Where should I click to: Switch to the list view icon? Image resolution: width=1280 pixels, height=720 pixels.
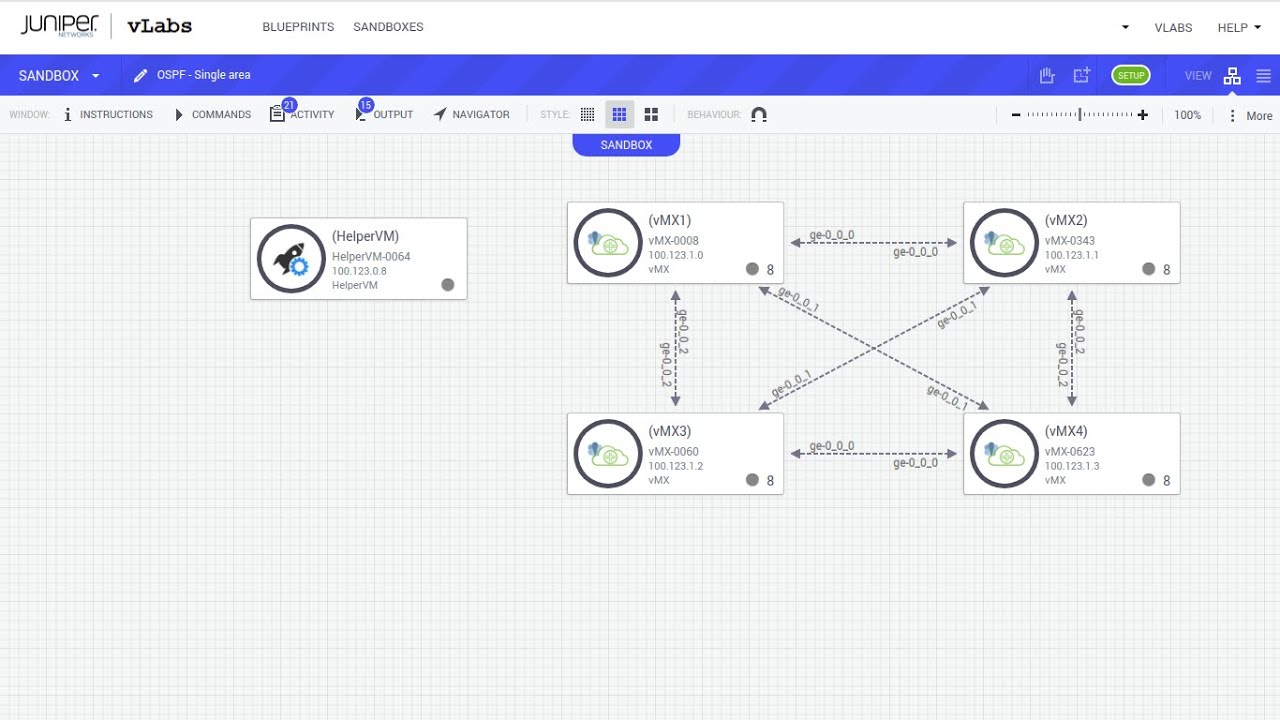(x=1263, y=76)
